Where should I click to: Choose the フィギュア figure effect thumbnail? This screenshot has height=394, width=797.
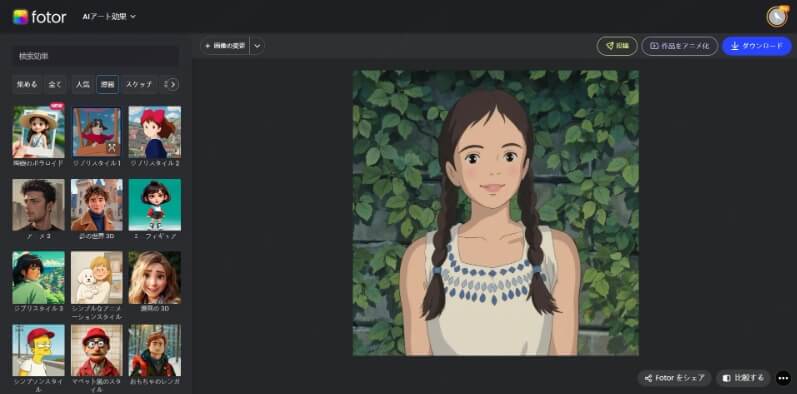click(x=155, y=204)
